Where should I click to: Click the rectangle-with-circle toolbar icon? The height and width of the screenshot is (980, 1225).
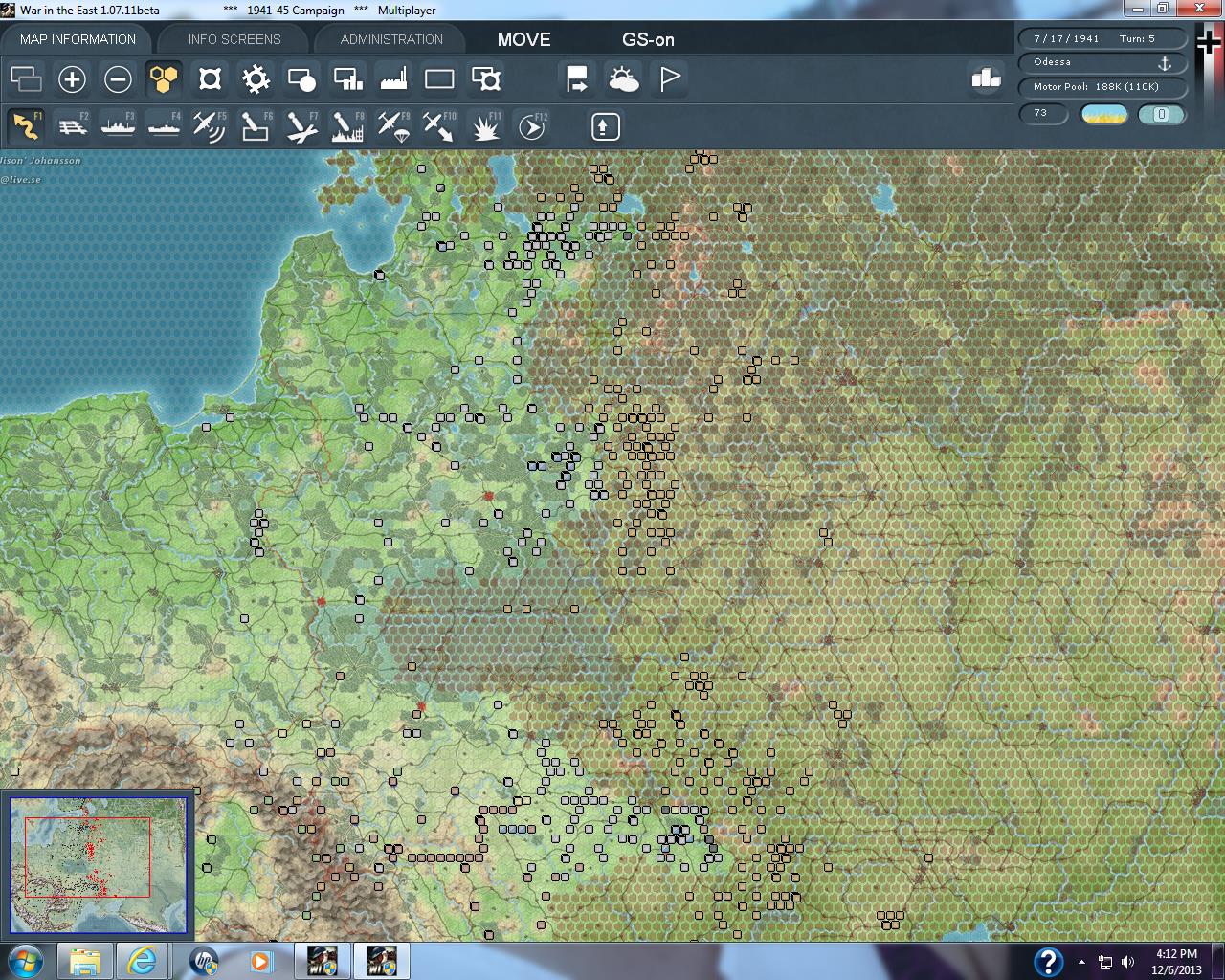(x=301, y=78)
